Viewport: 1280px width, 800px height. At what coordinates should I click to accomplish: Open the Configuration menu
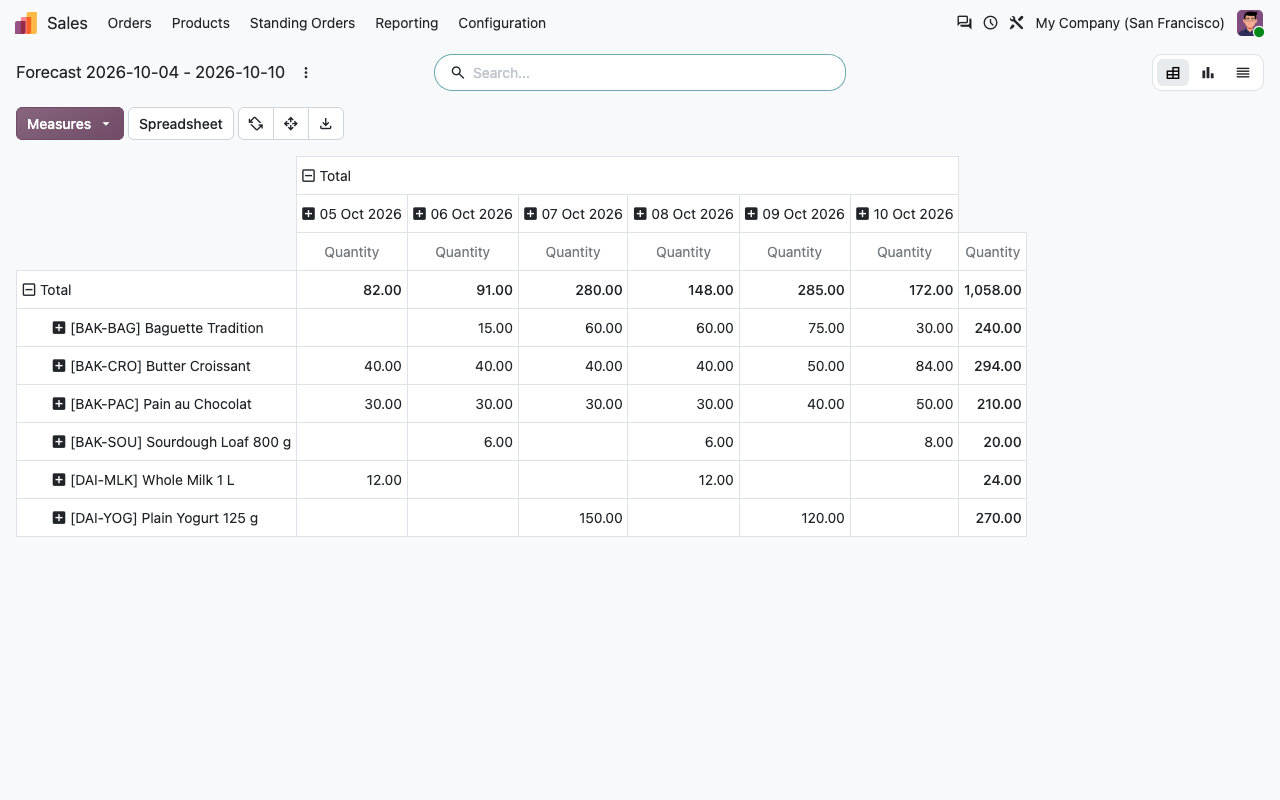pos(502,23)
